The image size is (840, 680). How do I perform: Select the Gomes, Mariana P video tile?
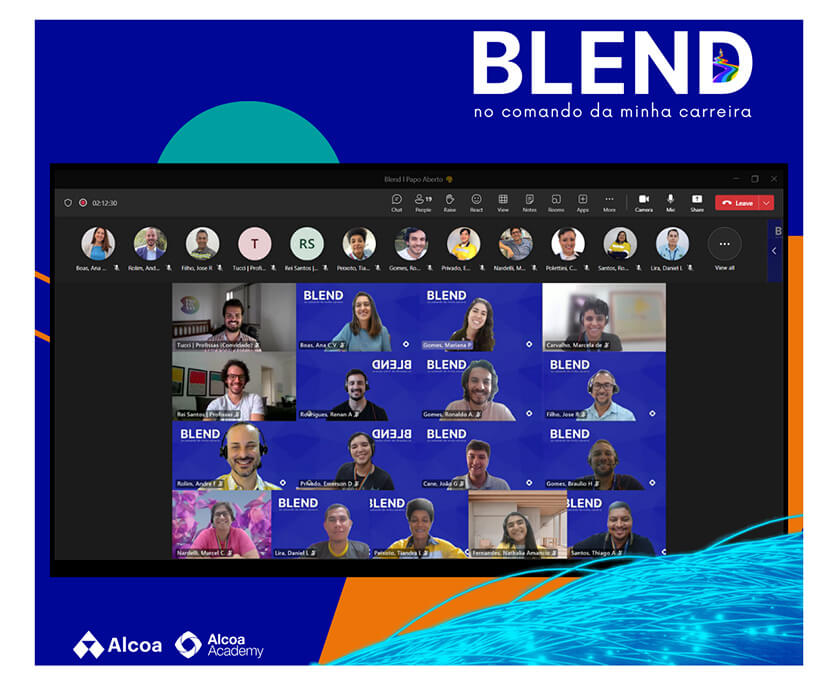[481, 317]
